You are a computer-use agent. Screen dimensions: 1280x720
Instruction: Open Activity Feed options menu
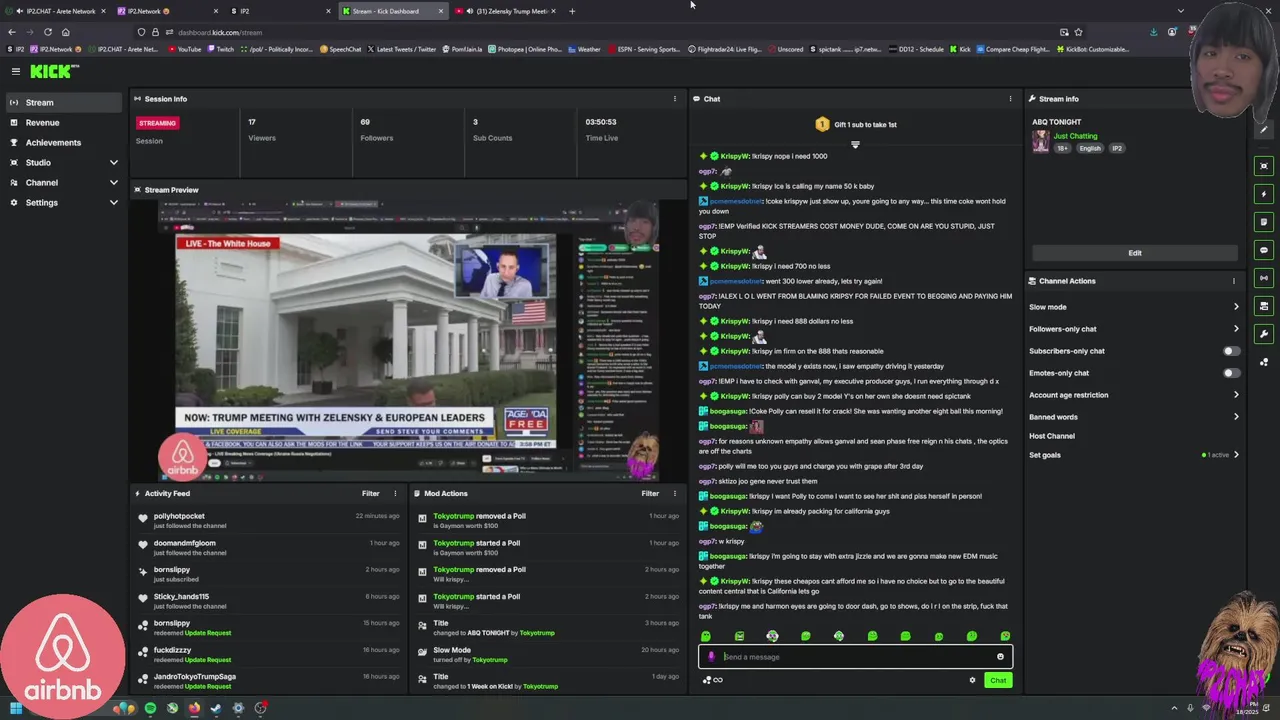(x=394, y=493)
